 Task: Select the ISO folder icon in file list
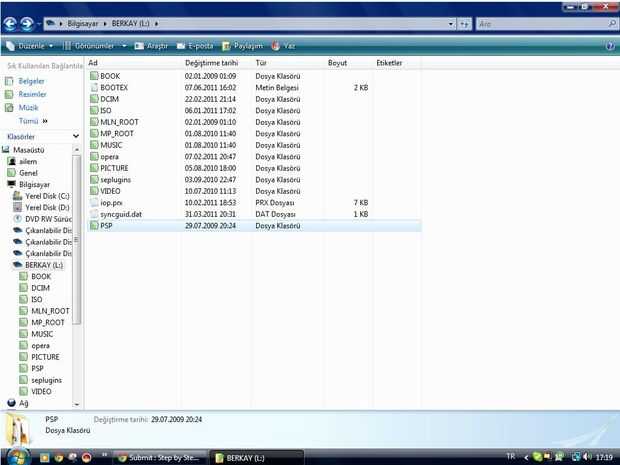[94, 110]
